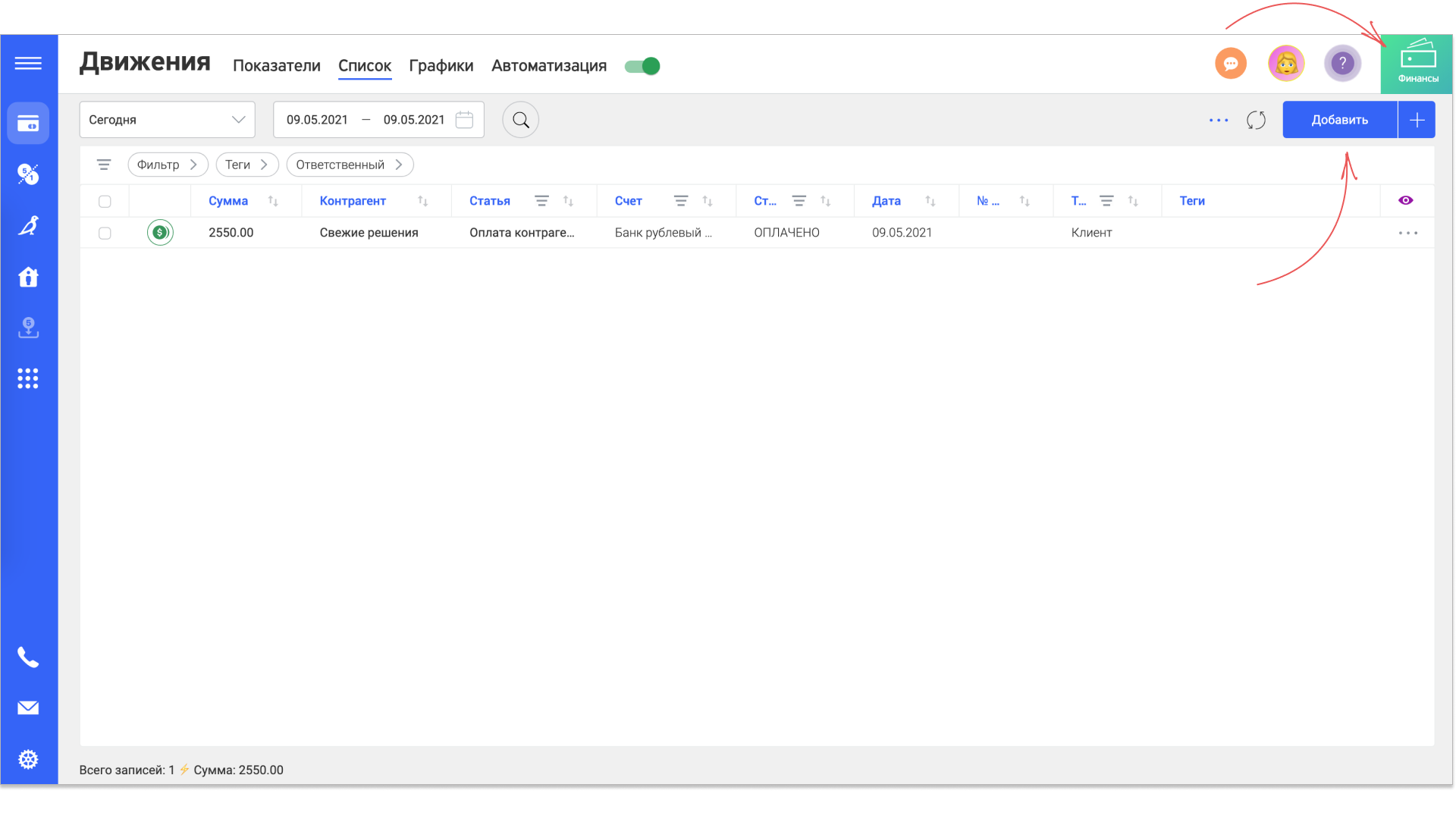Viewport: 1456px width, 819px height.
Task: Open the bird sidebar icon
Action: pyautogui.click(x=28, y=225)
